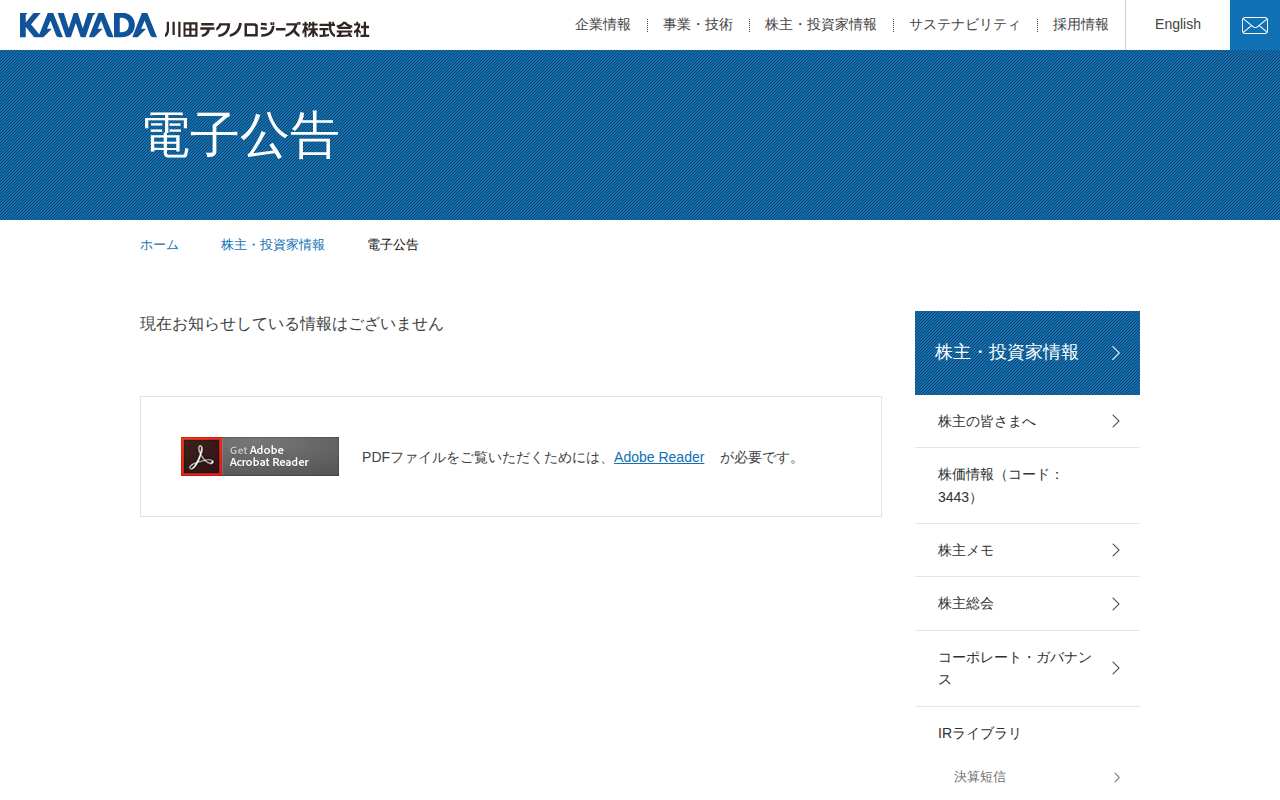Click the 電子公告 page title

tap(241, 135)
